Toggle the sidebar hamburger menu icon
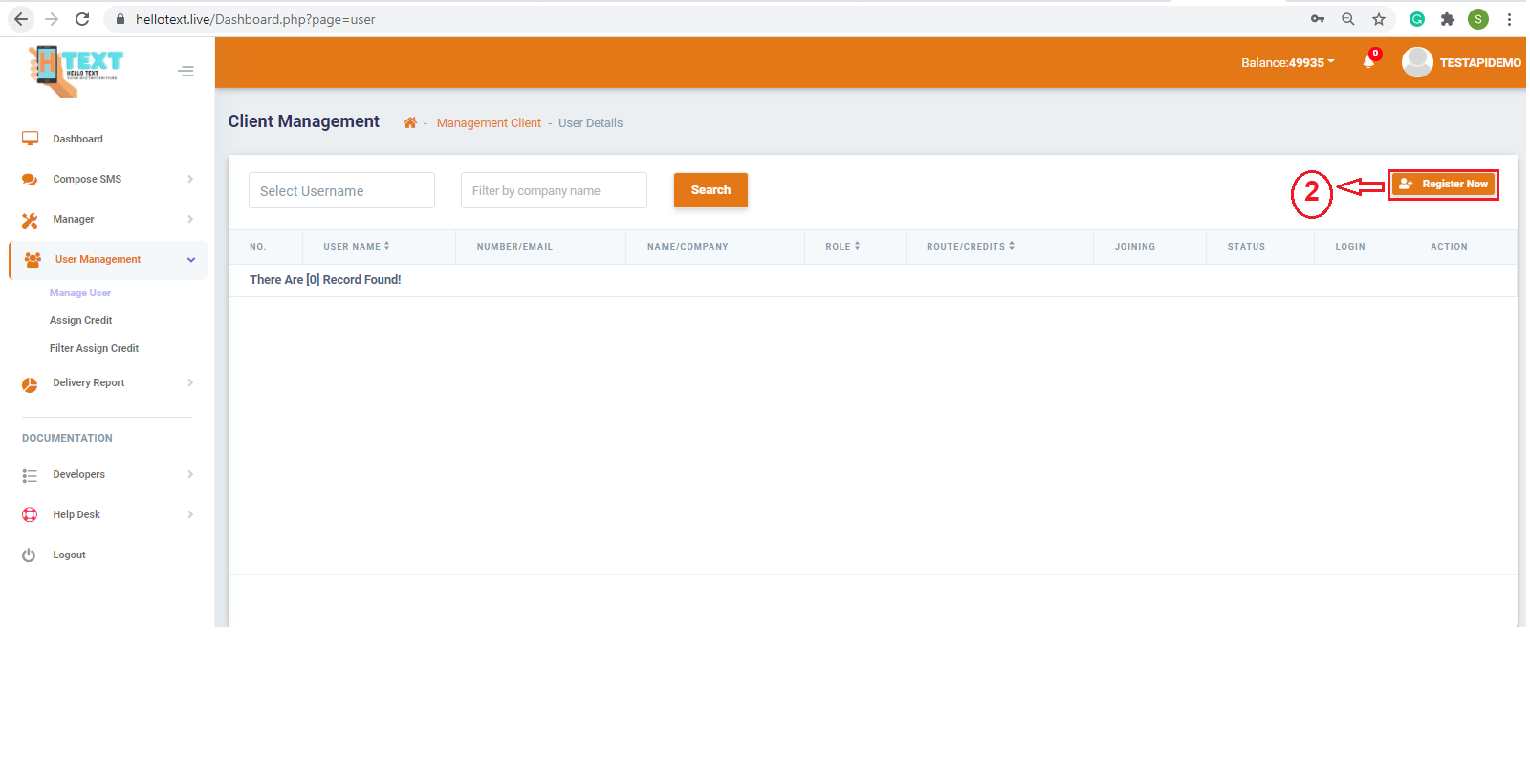This screenshot has height=784, width=1530. (x=186, y=71)
